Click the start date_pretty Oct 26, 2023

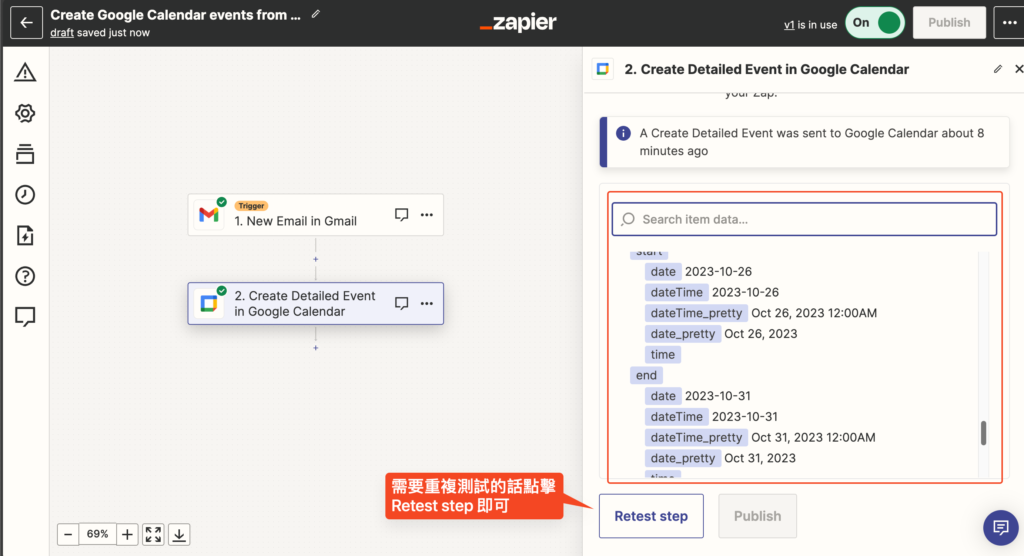tap(761, 334)
